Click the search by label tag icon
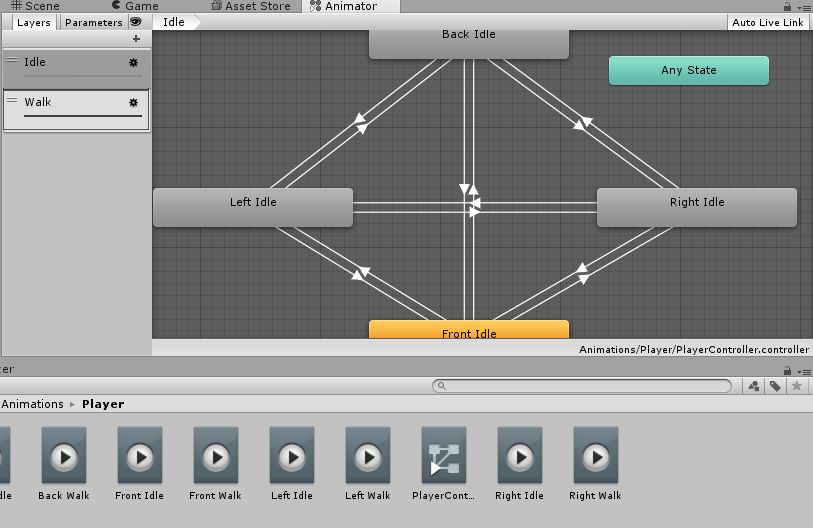The image size is (813, 528). pos(774,386)
